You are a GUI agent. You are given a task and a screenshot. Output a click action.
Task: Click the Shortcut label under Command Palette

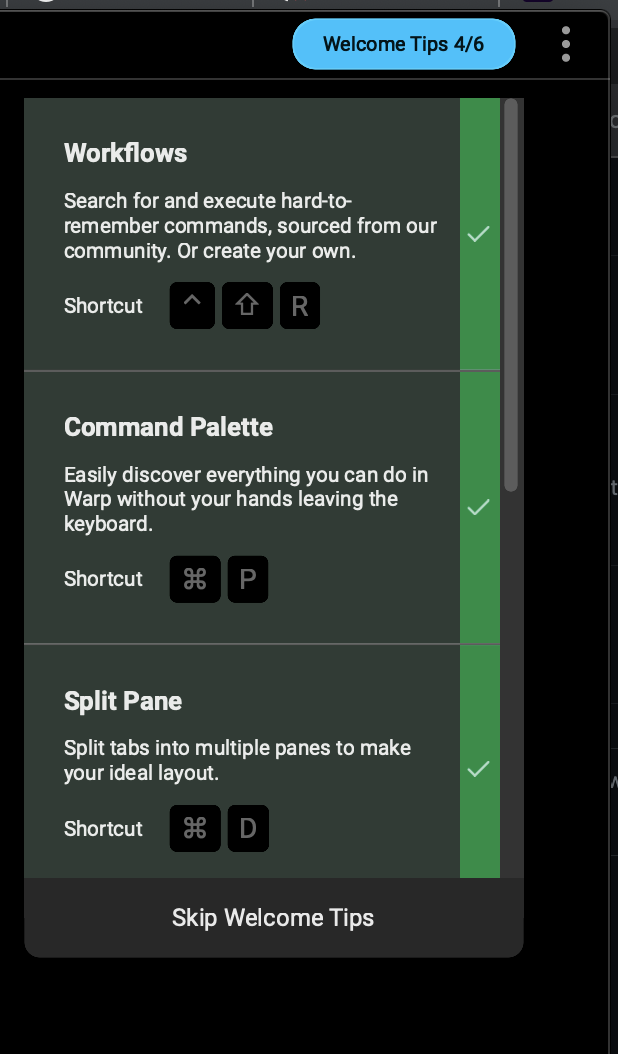(x=103, y=579)
